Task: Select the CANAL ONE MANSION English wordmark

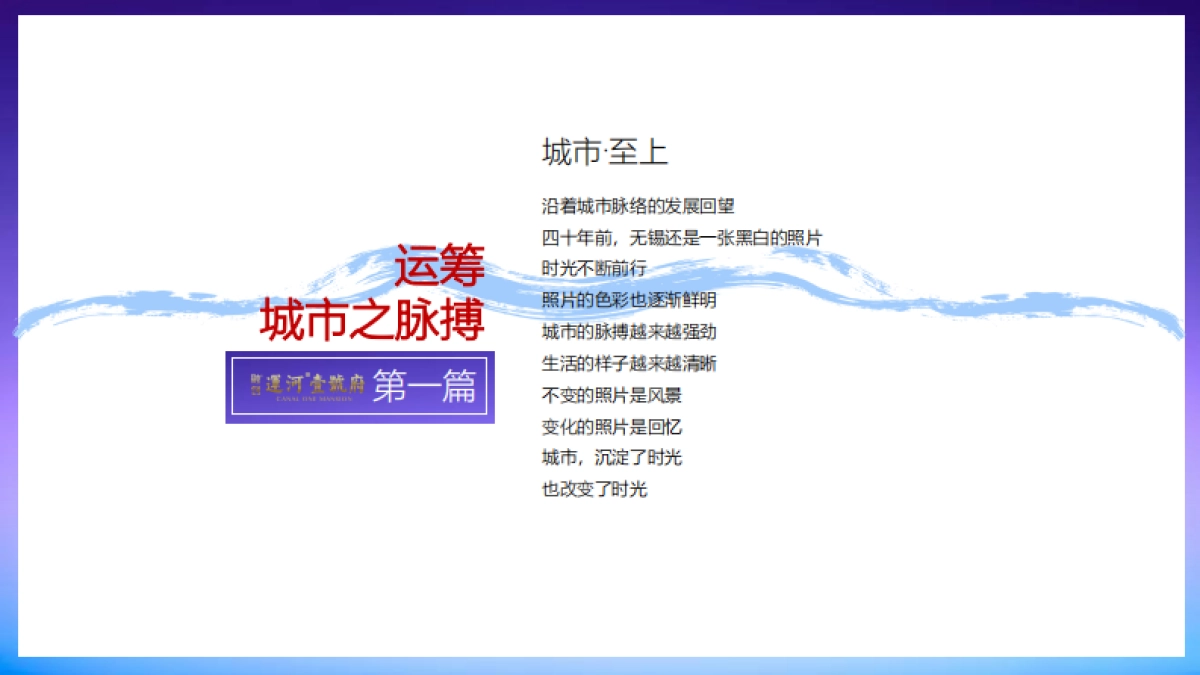Action: coord(313,398)
